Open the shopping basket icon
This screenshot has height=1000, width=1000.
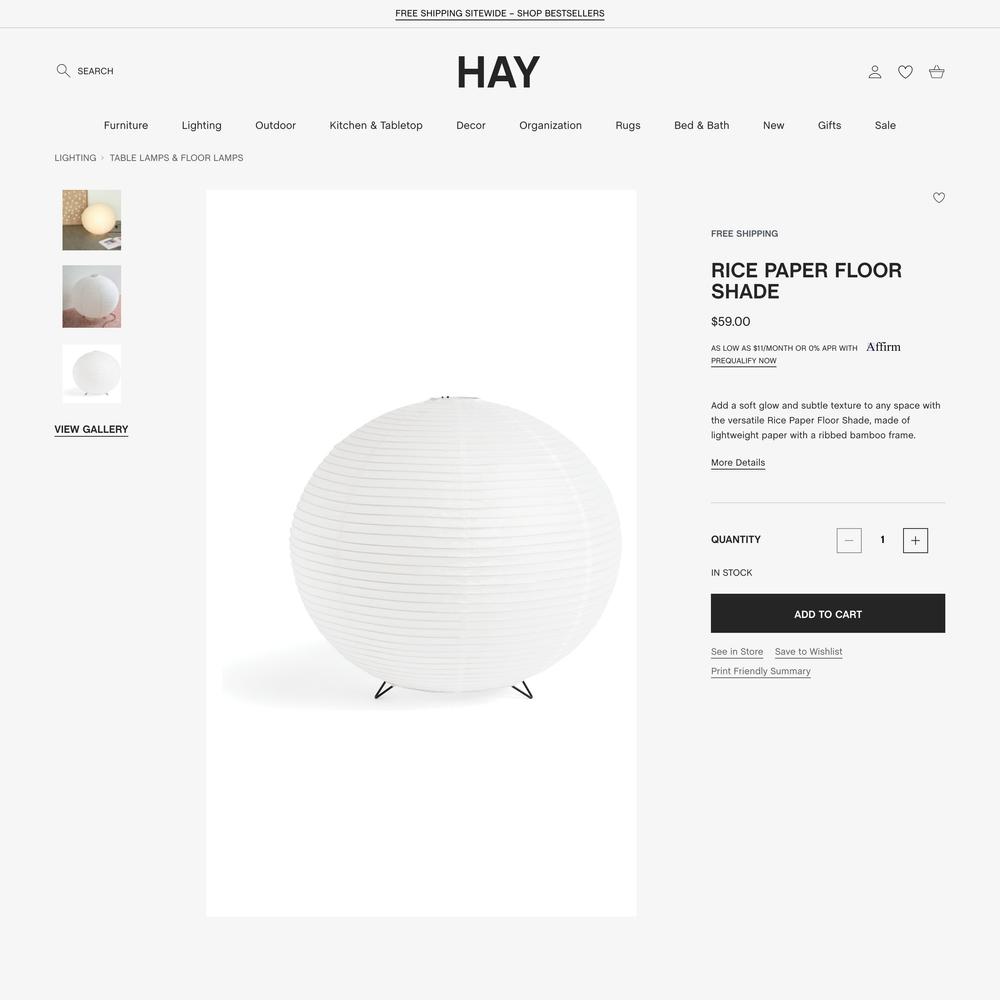click(x=936, y=72)
